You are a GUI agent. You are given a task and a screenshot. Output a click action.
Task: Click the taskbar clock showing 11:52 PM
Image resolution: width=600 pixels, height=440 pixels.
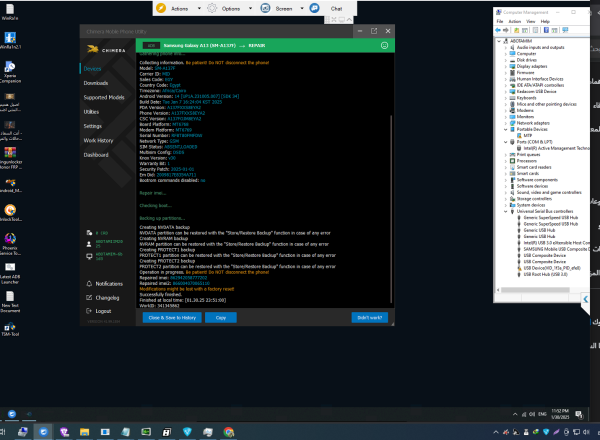(560, 414)
